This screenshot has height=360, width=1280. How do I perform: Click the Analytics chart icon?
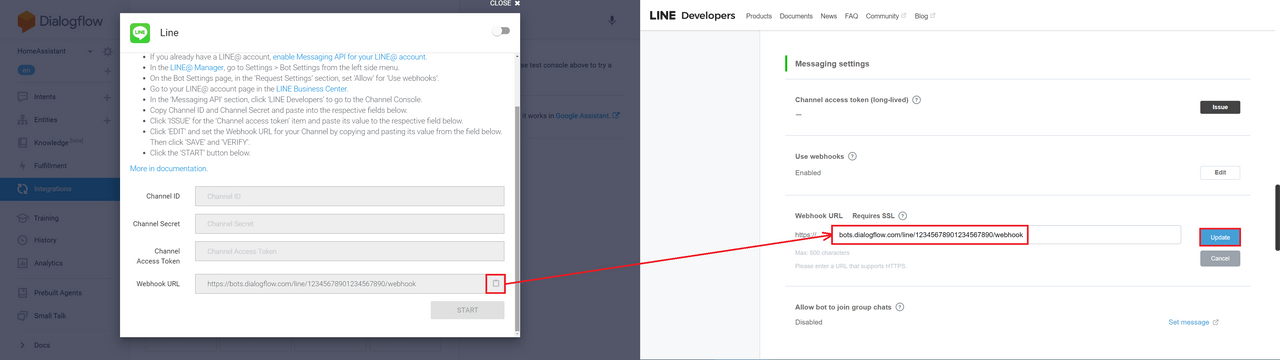(x=22, y=263)
